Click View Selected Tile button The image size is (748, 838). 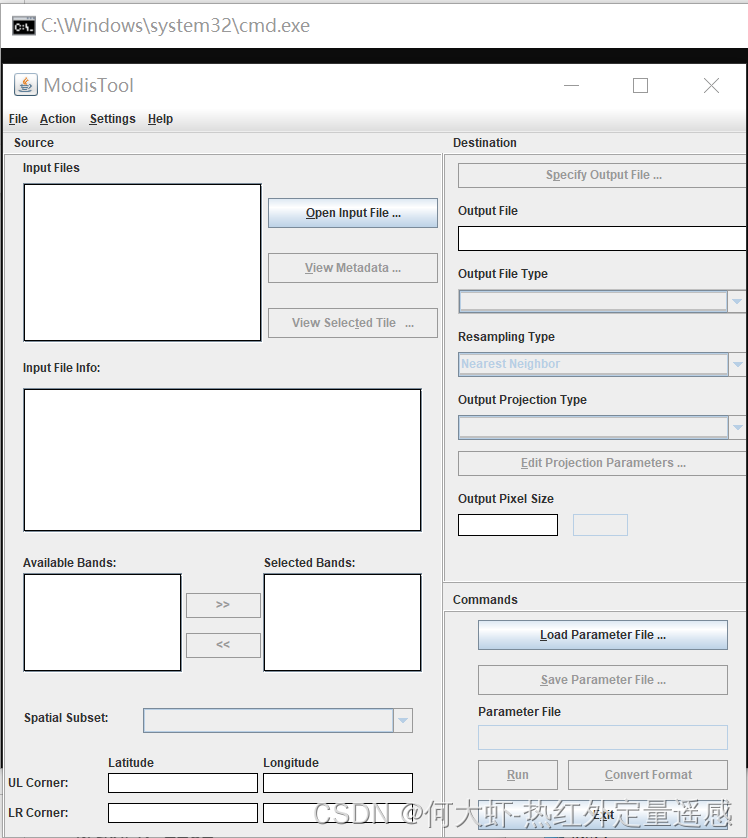coord(353,323)
